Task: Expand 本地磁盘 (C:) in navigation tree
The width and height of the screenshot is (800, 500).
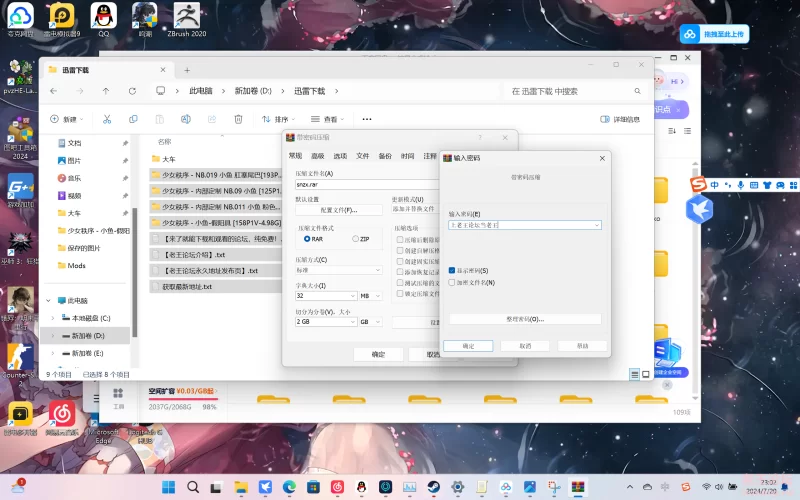Action: point(53,318)
